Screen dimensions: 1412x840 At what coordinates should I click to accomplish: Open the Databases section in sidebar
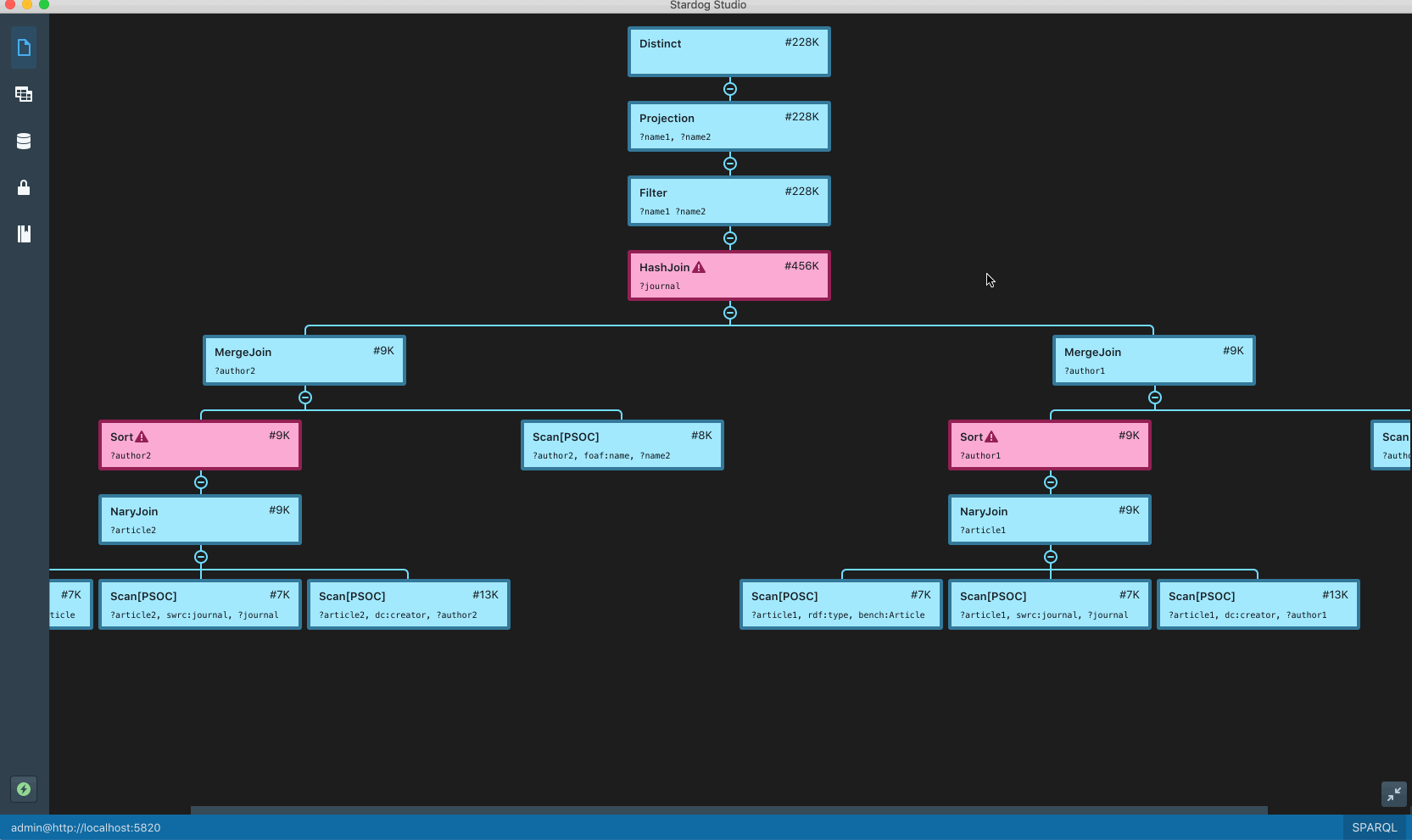(24, 141)
